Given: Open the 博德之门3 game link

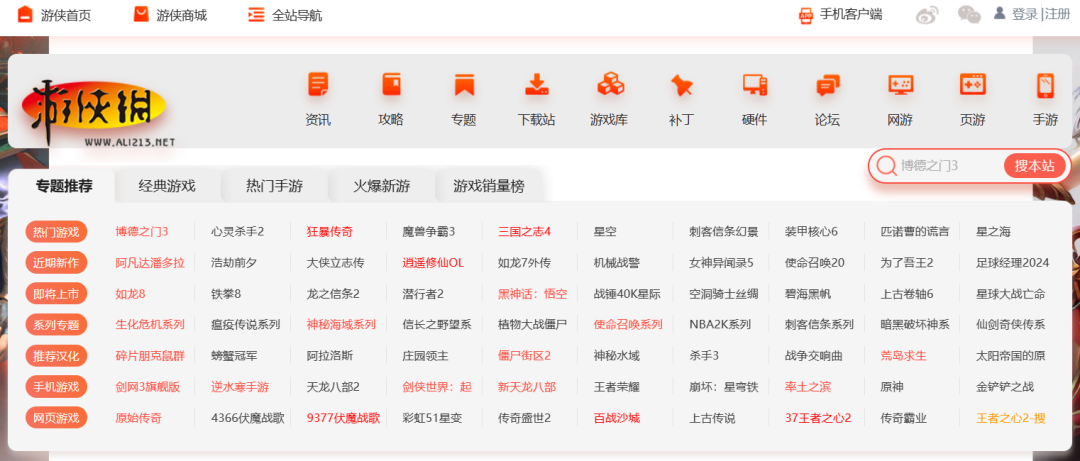Looking at the screenshot, I should pos(142,232).
